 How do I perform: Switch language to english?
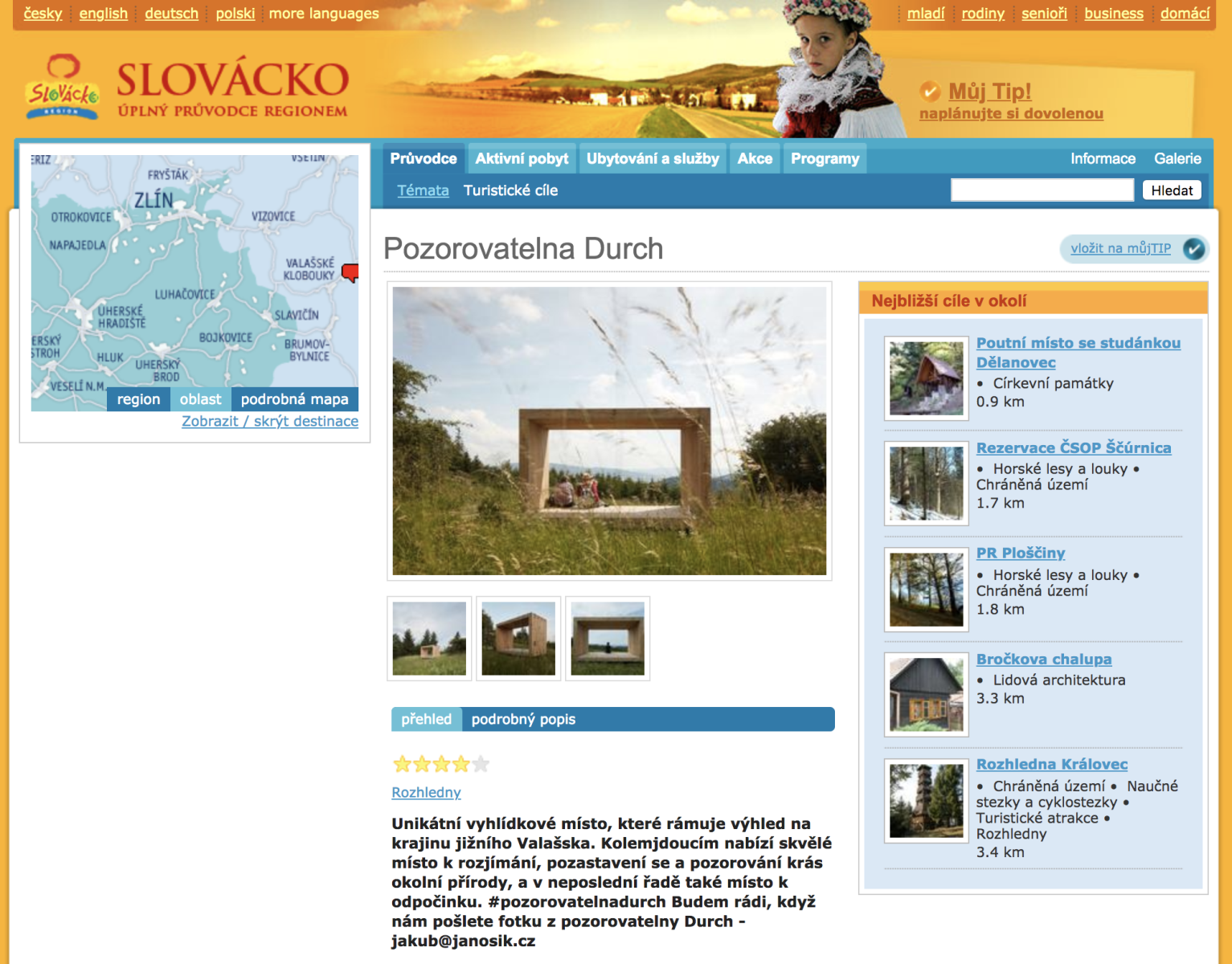pos(103,14)
